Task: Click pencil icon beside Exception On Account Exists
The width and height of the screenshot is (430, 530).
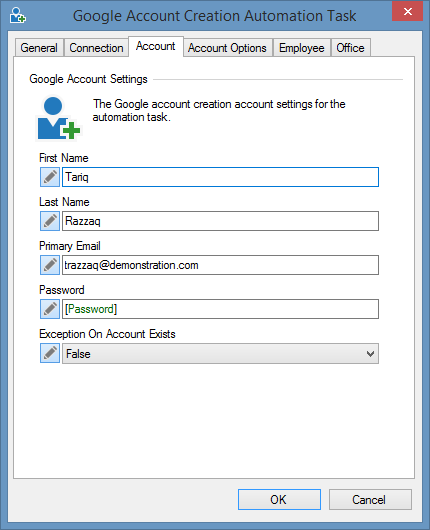Action: 50,353
